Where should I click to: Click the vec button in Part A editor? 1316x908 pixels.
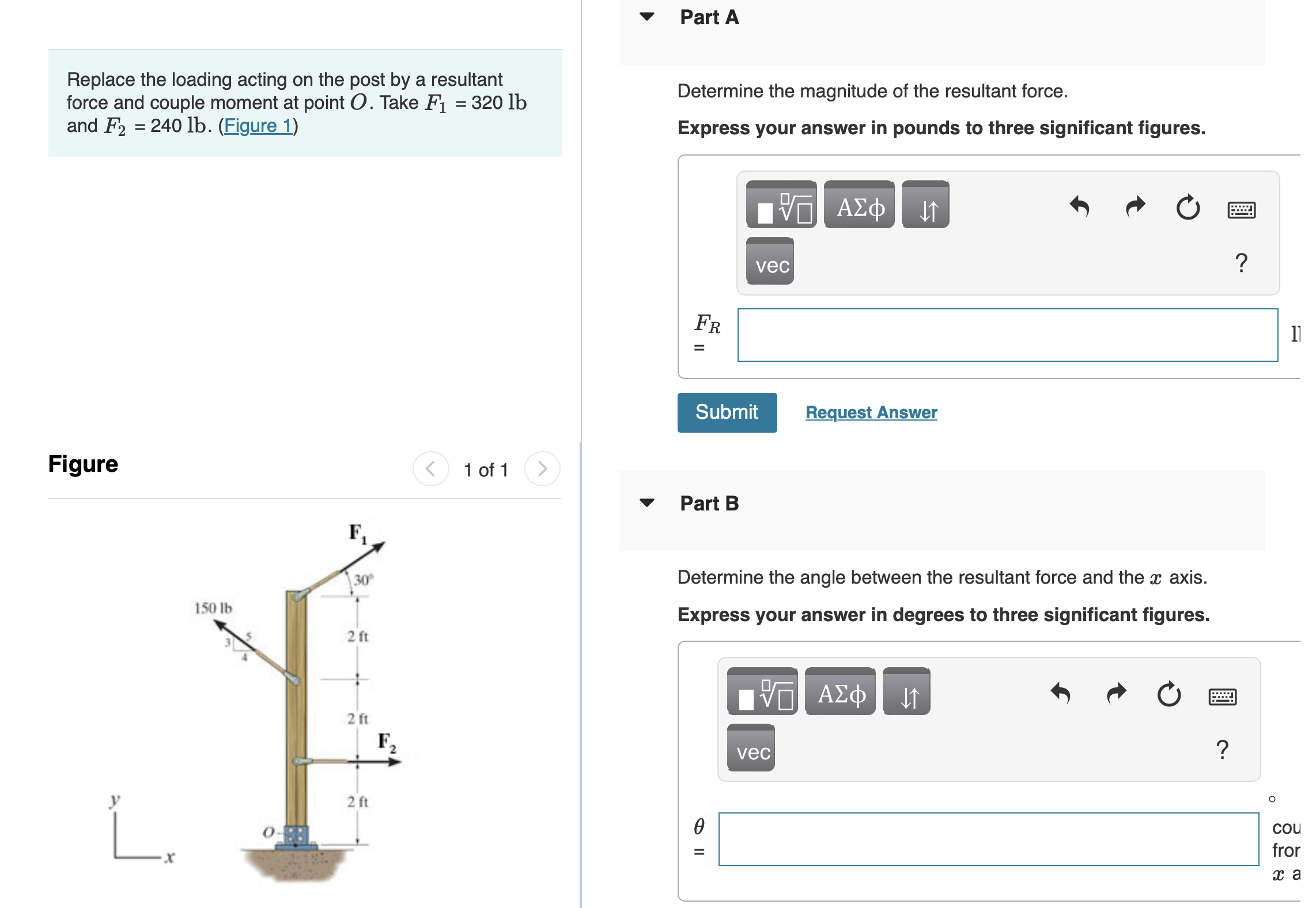[770, 265]
